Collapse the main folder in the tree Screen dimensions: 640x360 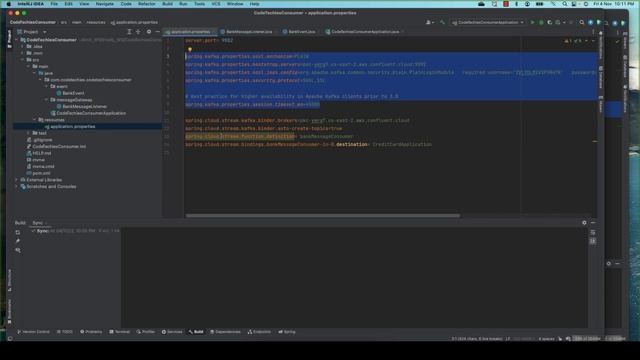29,67
